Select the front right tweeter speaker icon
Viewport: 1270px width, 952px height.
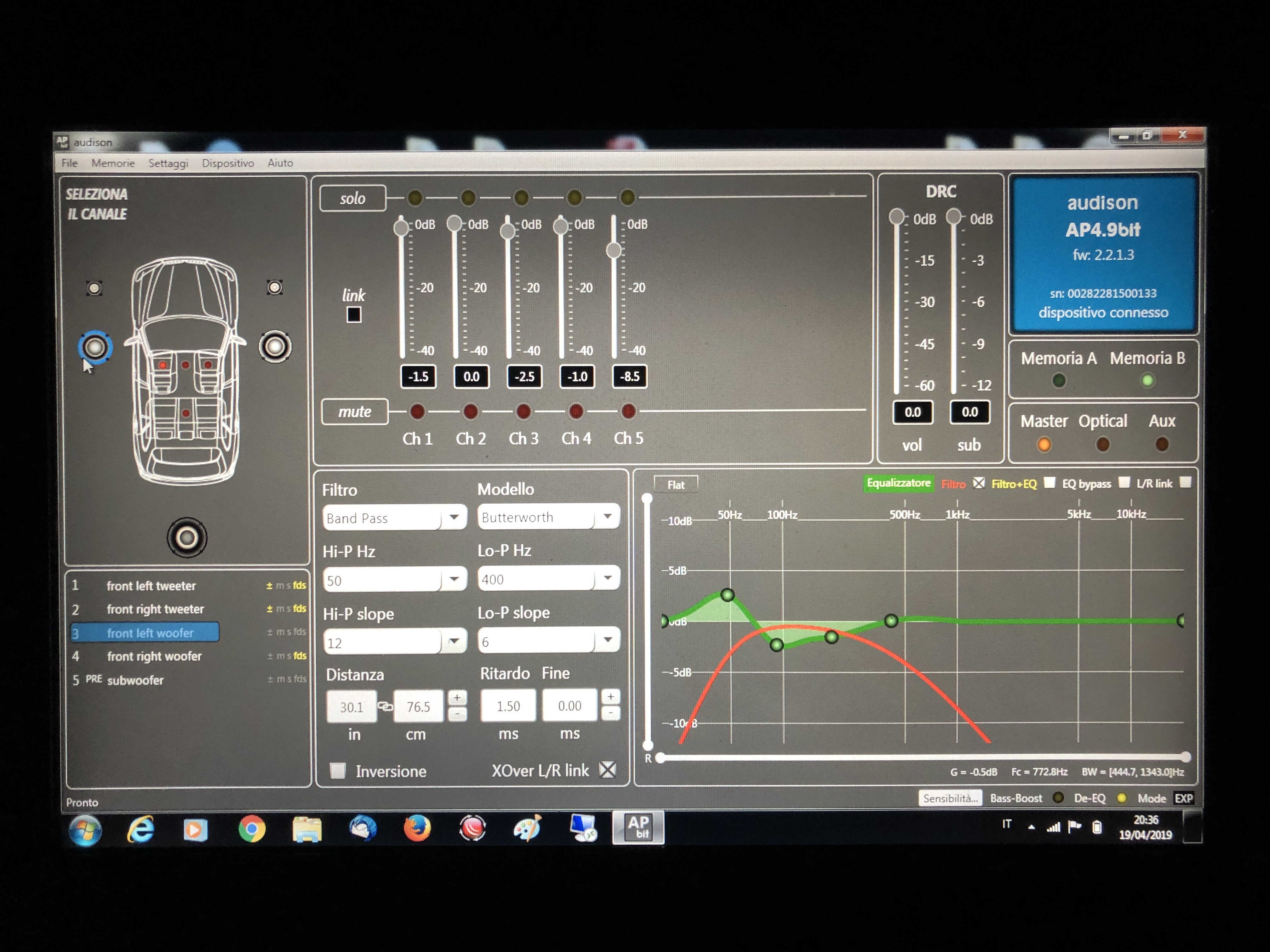[274, 287]
